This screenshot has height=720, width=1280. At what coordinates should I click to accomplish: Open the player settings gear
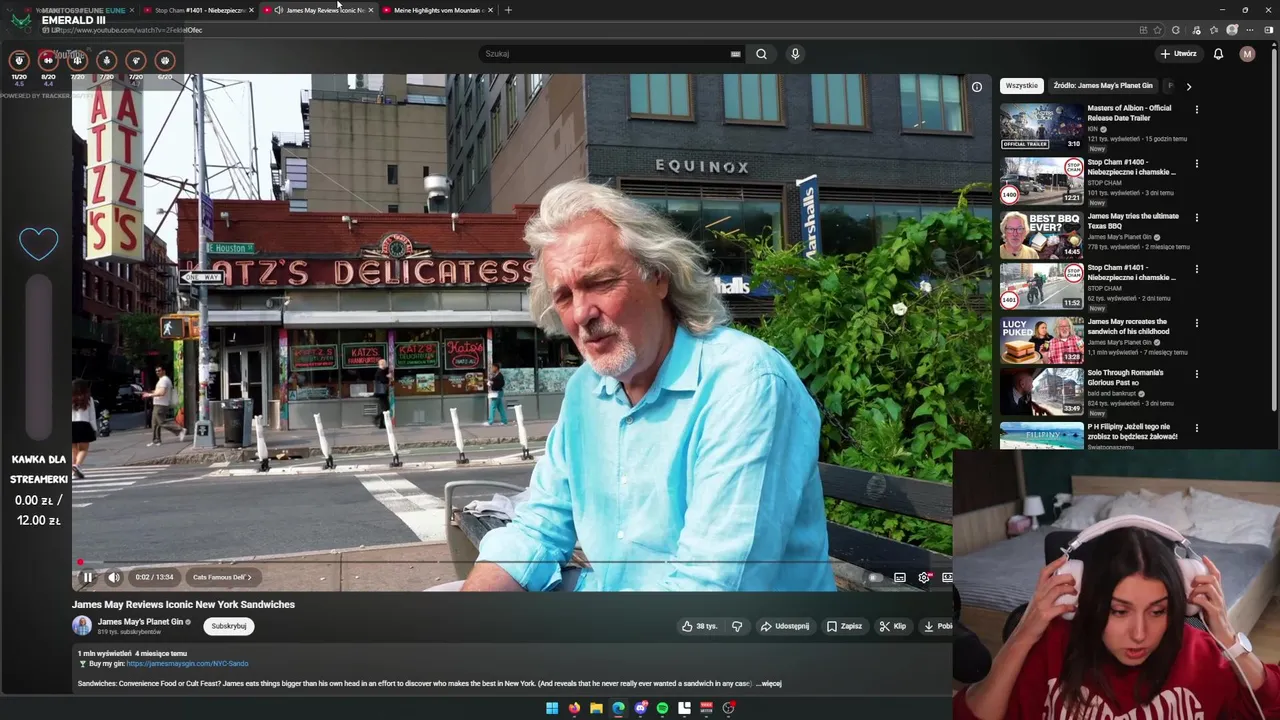(924, 577)
